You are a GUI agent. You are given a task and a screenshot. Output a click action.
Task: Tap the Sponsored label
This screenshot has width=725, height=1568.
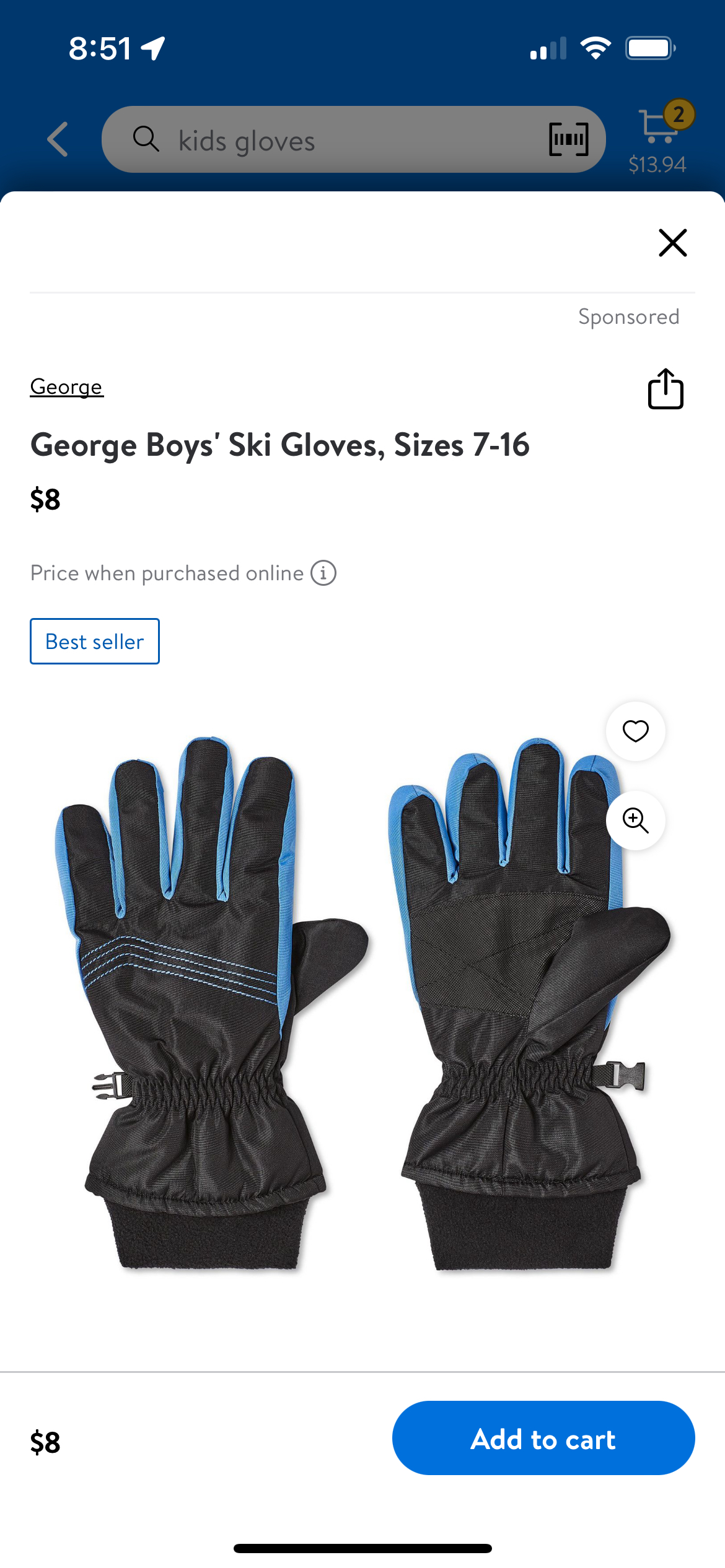(629, 317)
